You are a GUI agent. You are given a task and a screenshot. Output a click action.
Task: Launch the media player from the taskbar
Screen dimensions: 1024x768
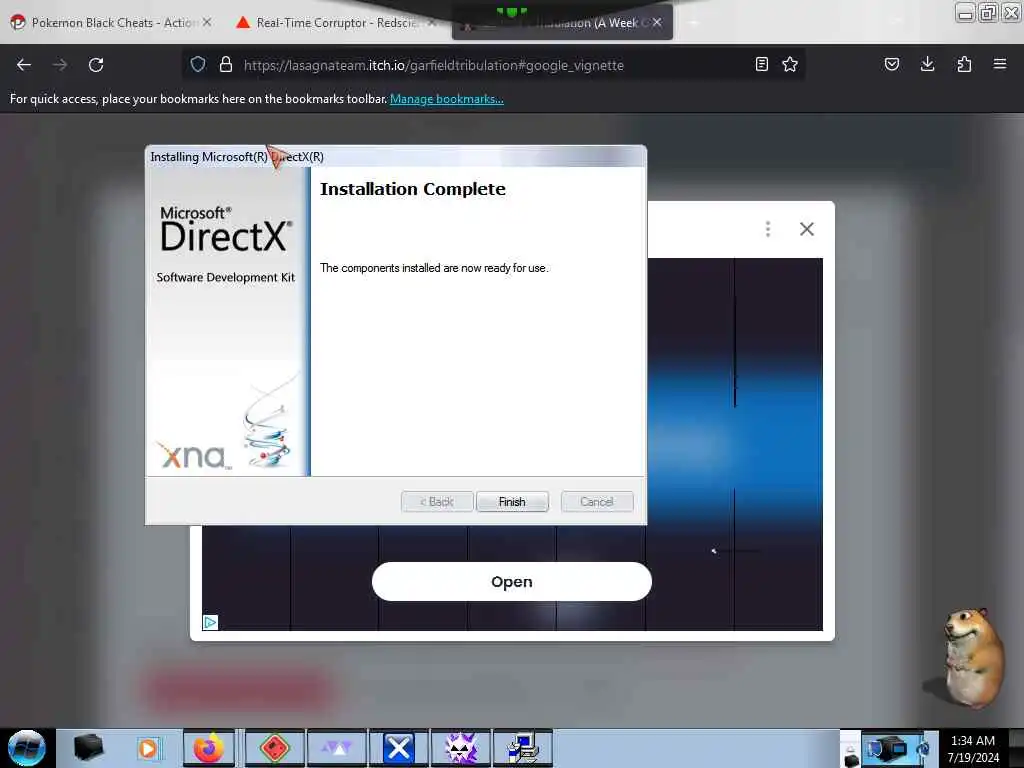click(148, 748)
